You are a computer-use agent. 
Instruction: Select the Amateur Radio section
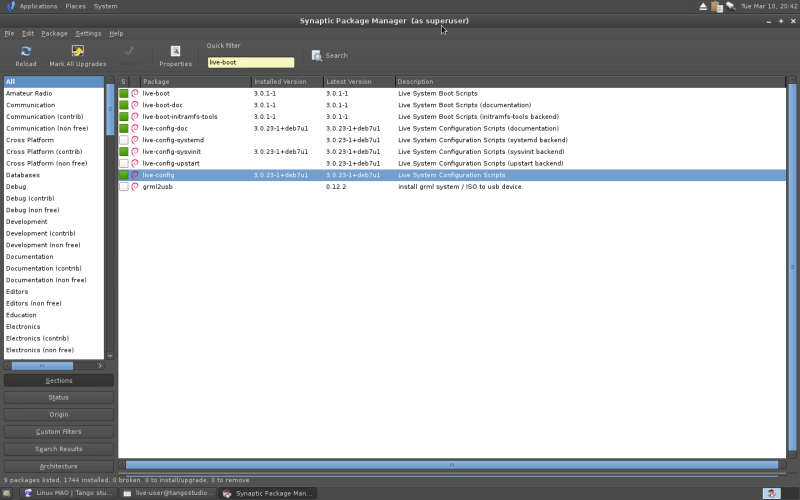[x=54, y=93]
